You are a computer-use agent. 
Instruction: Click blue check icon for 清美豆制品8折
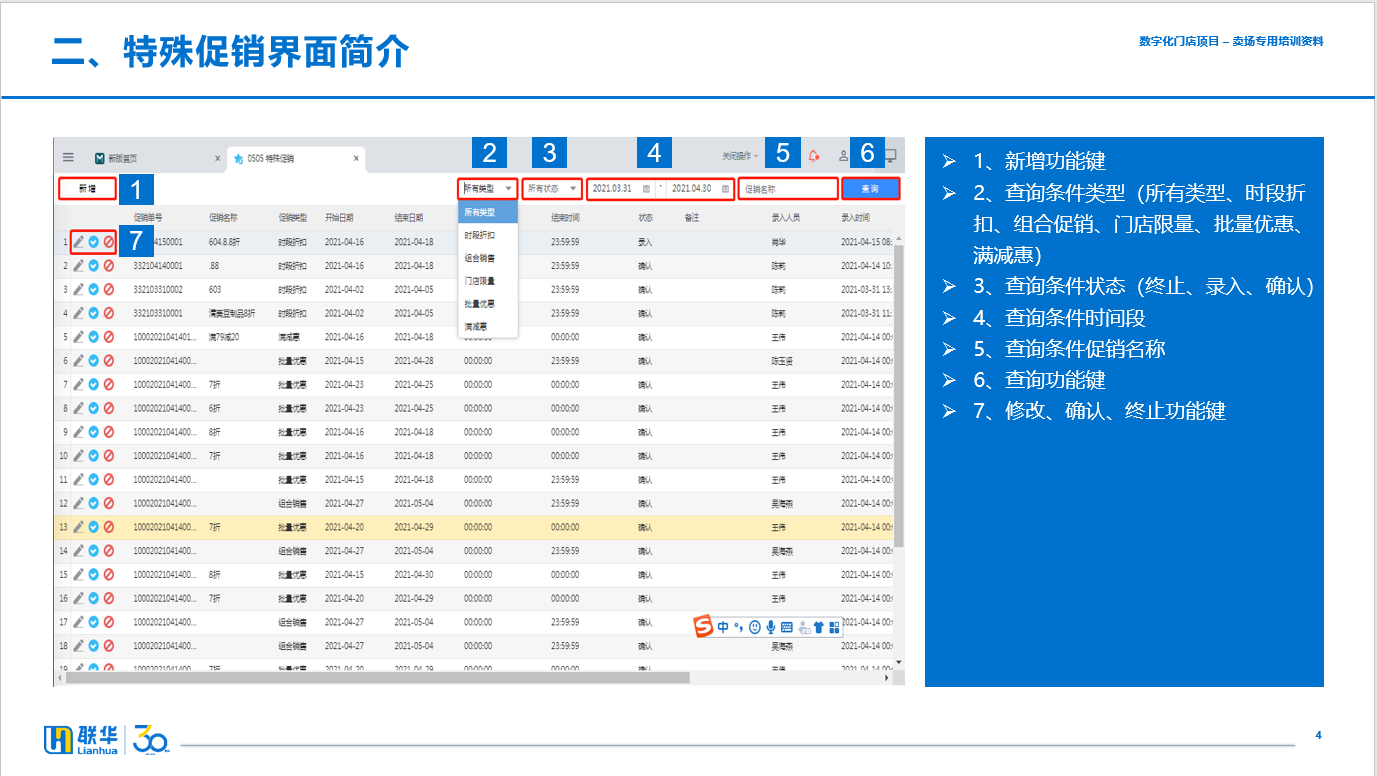tap(94, 313)
